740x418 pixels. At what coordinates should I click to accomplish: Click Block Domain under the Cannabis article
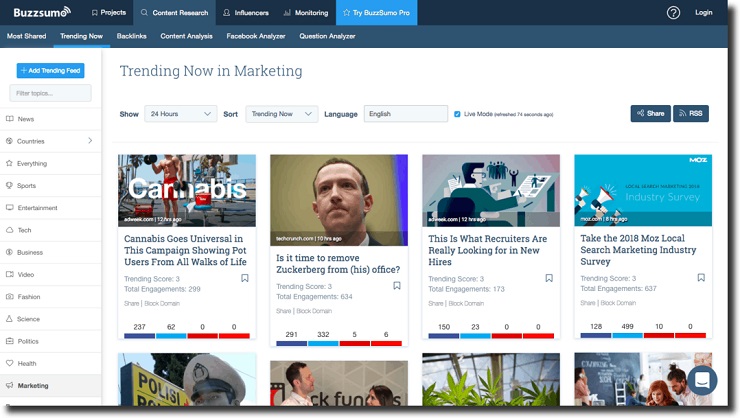point(162,303)
